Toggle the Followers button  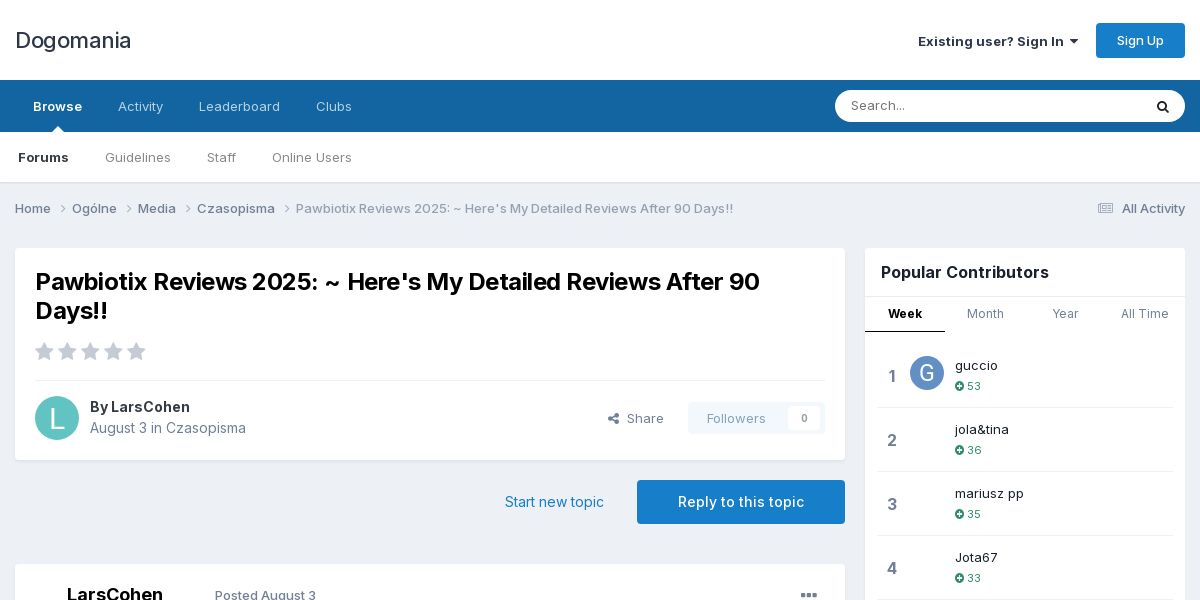756,418
